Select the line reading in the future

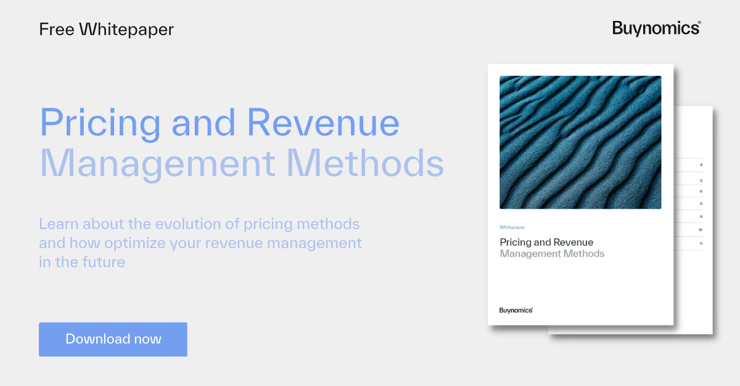pyautogui.click(x=82, y=262)
